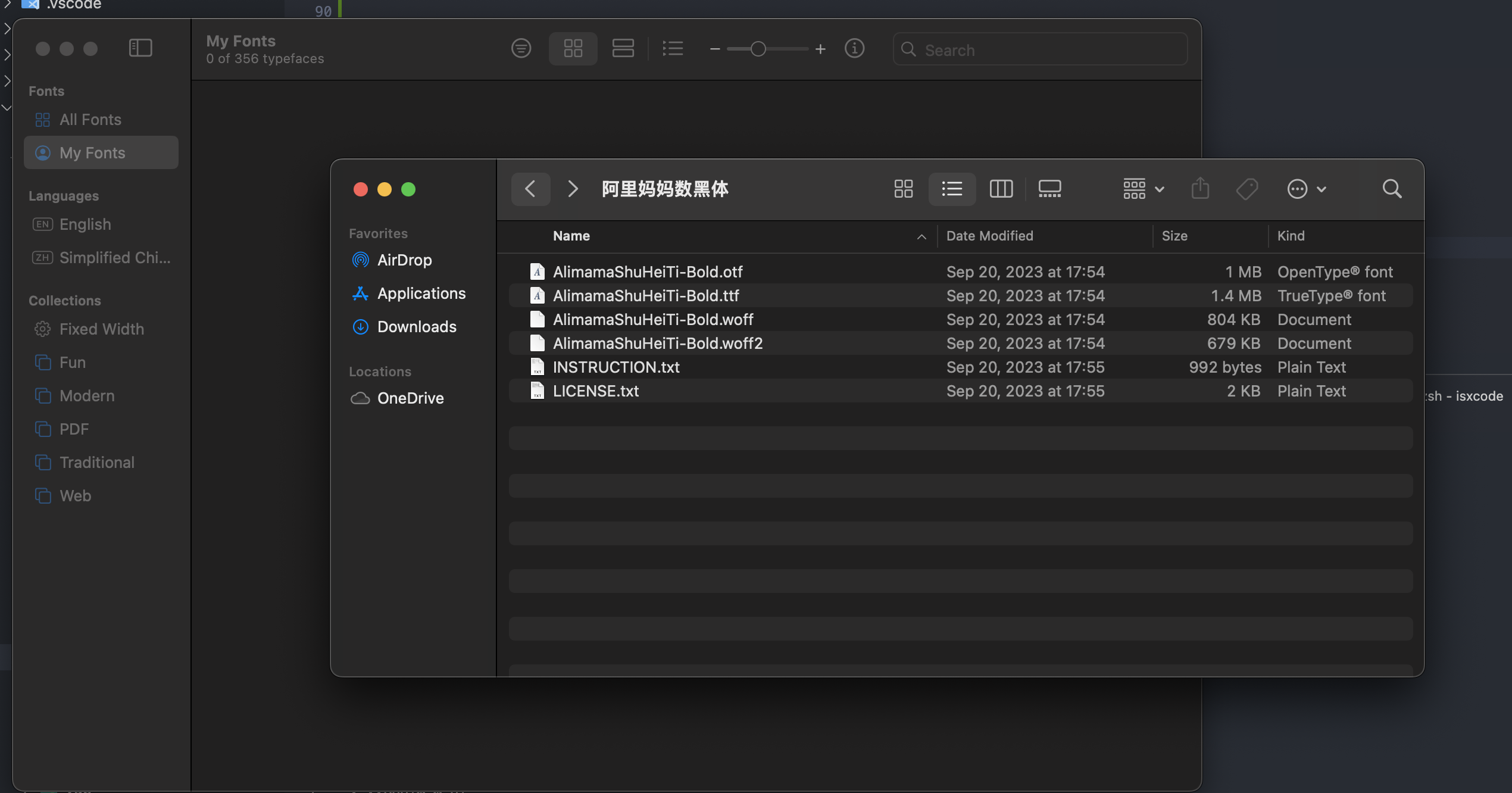Viewport: 1512px width, 793px height.
Task: Open Finder action menu dropdown
Action: click(1307, 189)
